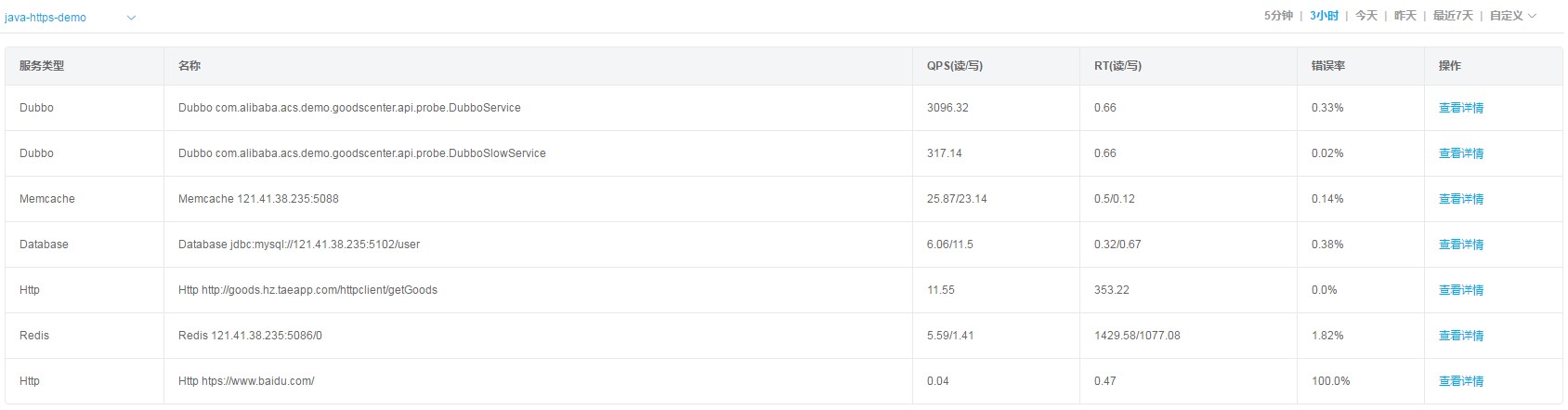
Task: Switch to 昨天 time range
Action: click(x=1405, y=16)
